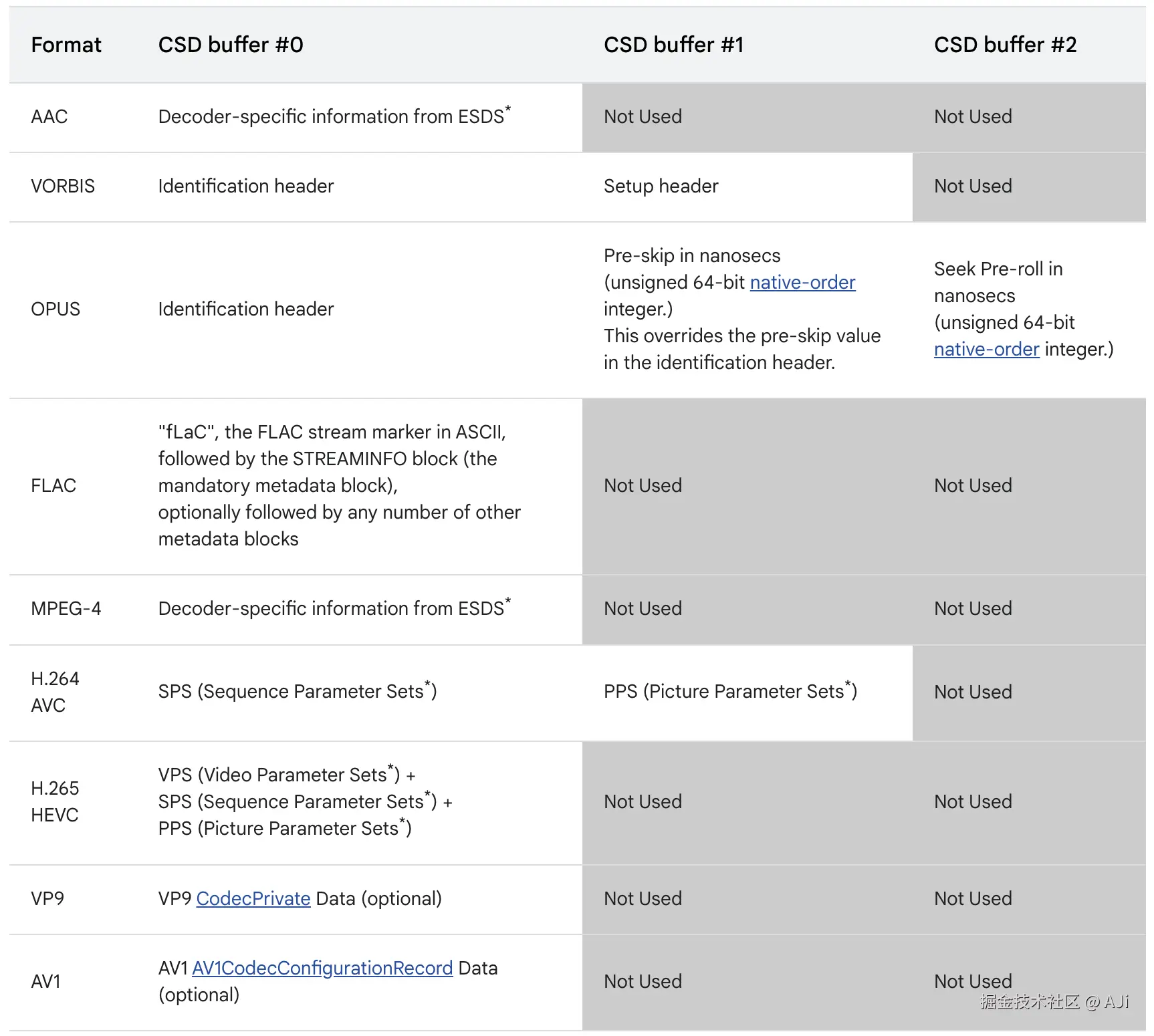1154x1036 pixels.
Task: Select the MPEG-4 format cell
Action: [x=66, y=609]
